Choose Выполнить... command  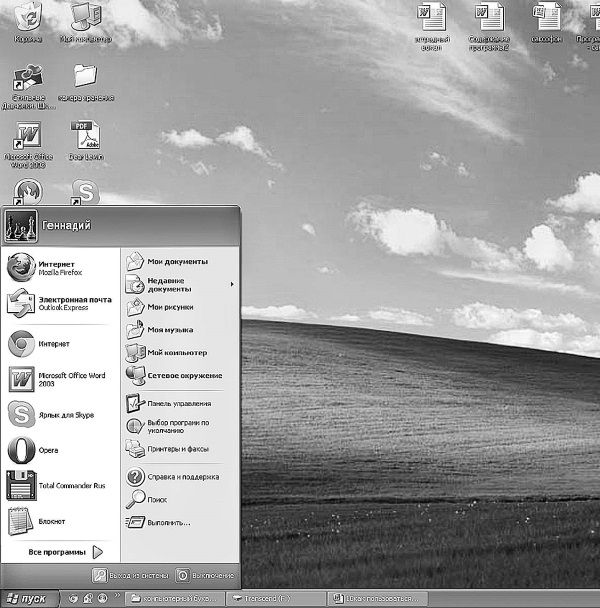168,522
